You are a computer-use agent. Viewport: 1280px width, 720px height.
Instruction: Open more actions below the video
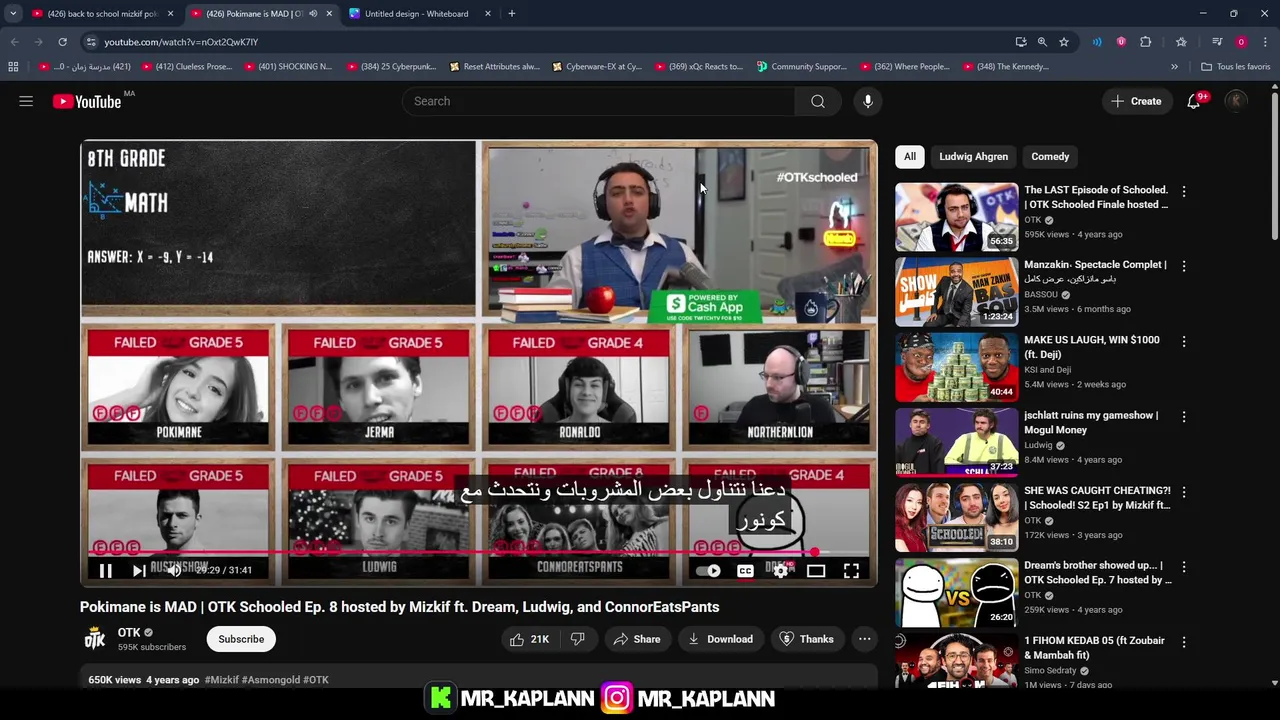[865, 639]
